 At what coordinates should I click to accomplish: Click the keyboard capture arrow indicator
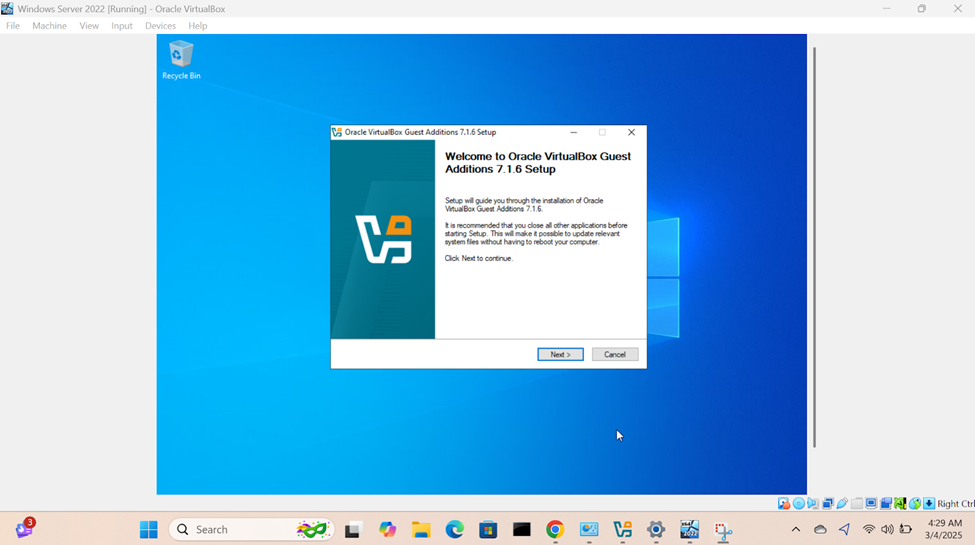tap(929, 503)
